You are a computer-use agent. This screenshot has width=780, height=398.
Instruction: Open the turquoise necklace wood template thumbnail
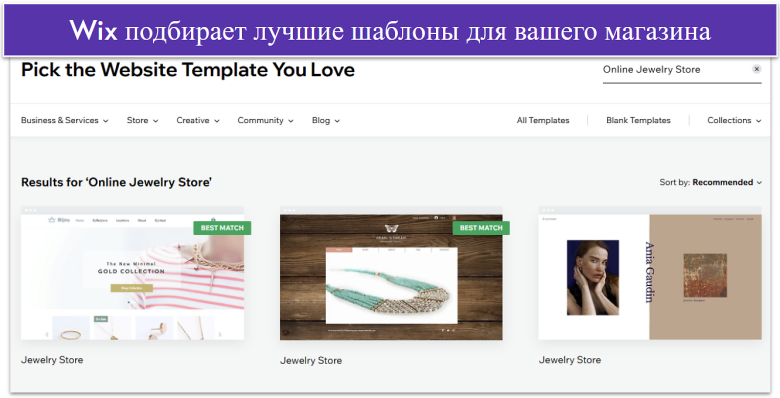click(x=391, y=273)
